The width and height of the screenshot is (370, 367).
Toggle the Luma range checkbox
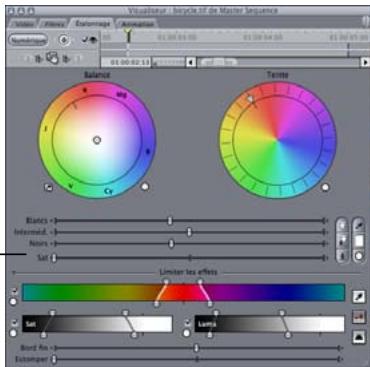pyautogui.click(x=188, y=322)
